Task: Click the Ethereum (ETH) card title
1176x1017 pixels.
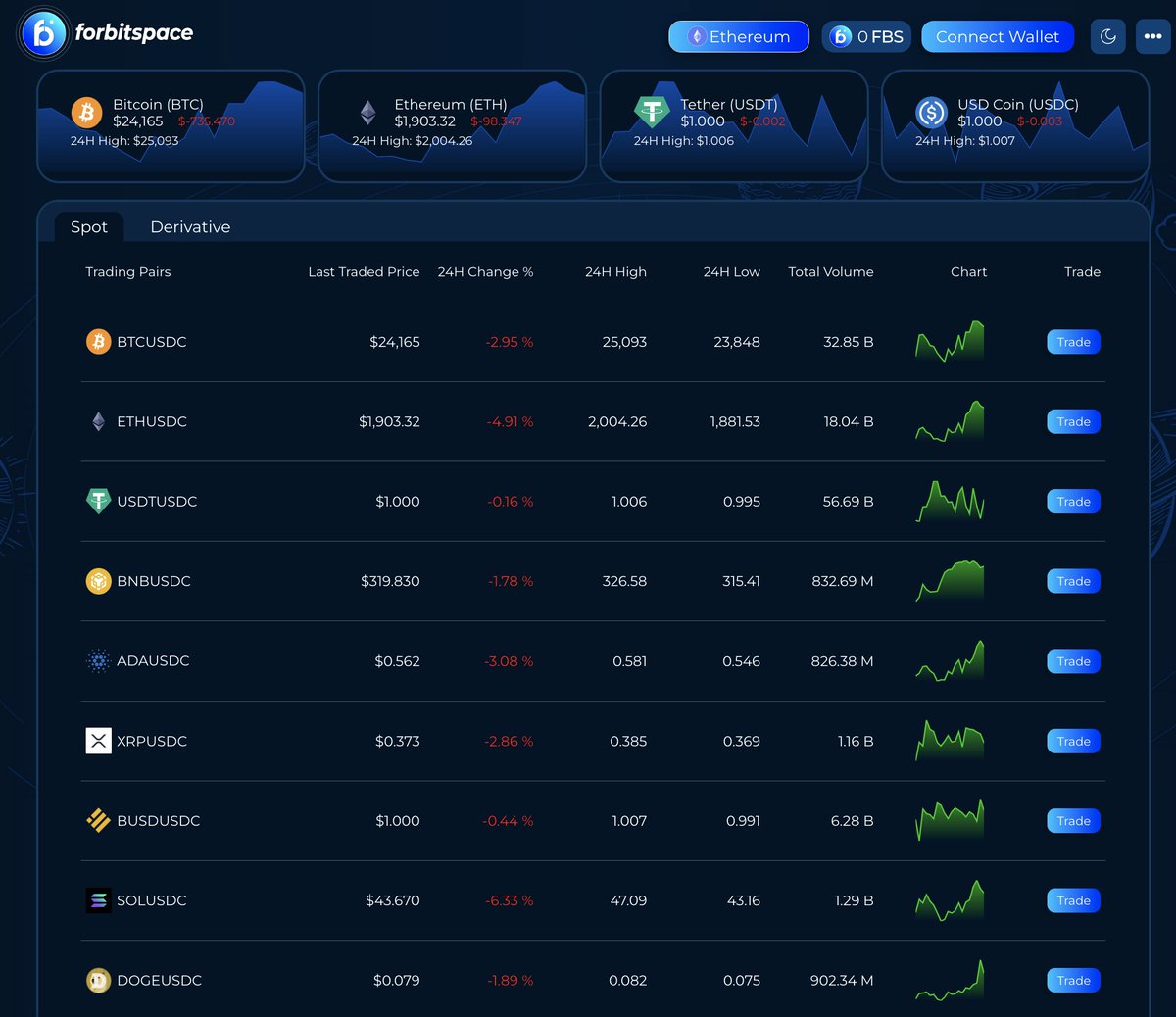Action: (451, 104)
